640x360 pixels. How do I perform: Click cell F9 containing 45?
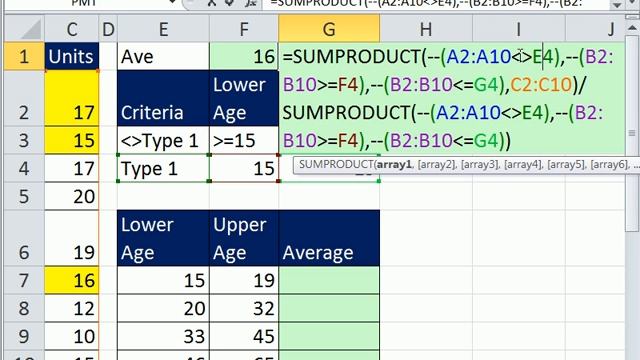244,336
